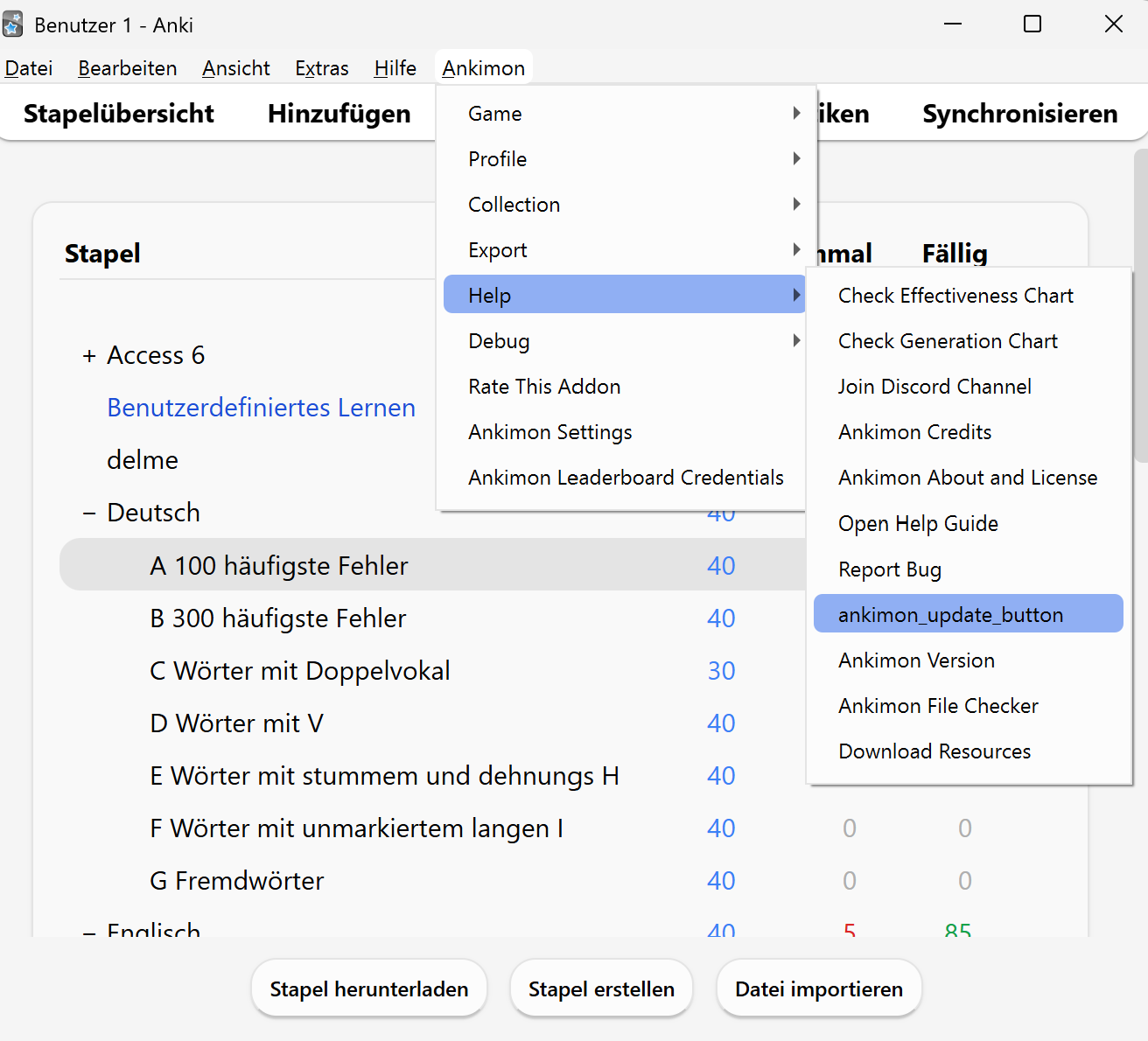Click Datei importieren button
Screen dimensions: 1148x1041
819,989
